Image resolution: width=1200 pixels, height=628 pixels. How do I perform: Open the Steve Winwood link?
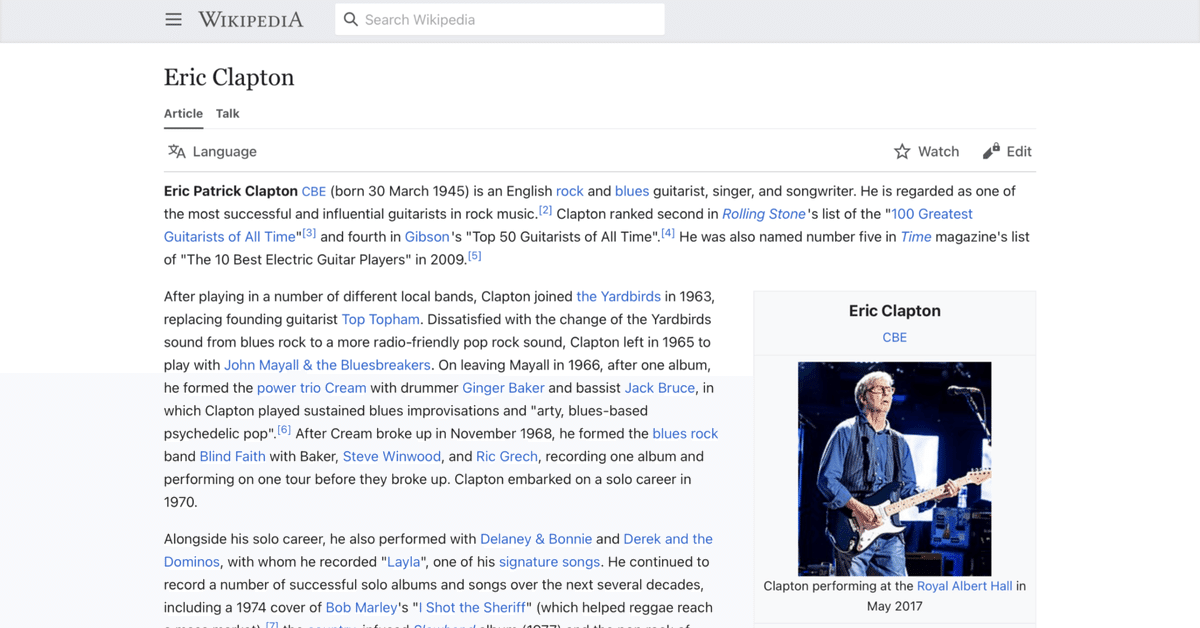pos(392,457)
